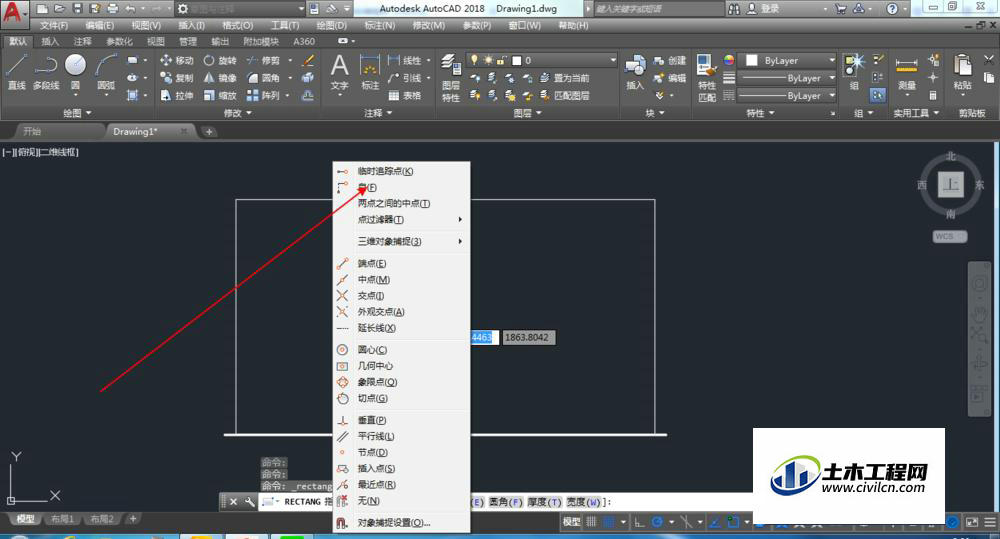This screenshot has height=539, width=1000.
Task: Click the 拉伸 (Stretch) tool
Action: [177, 95]
